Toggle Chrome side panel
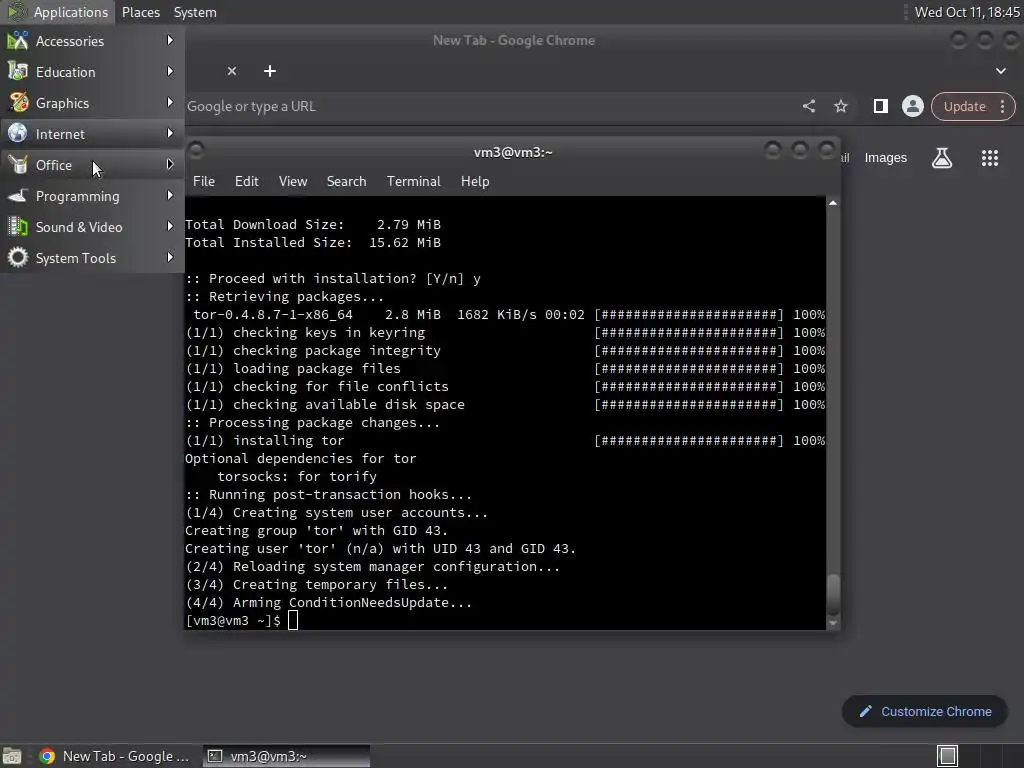 [880, 106]
